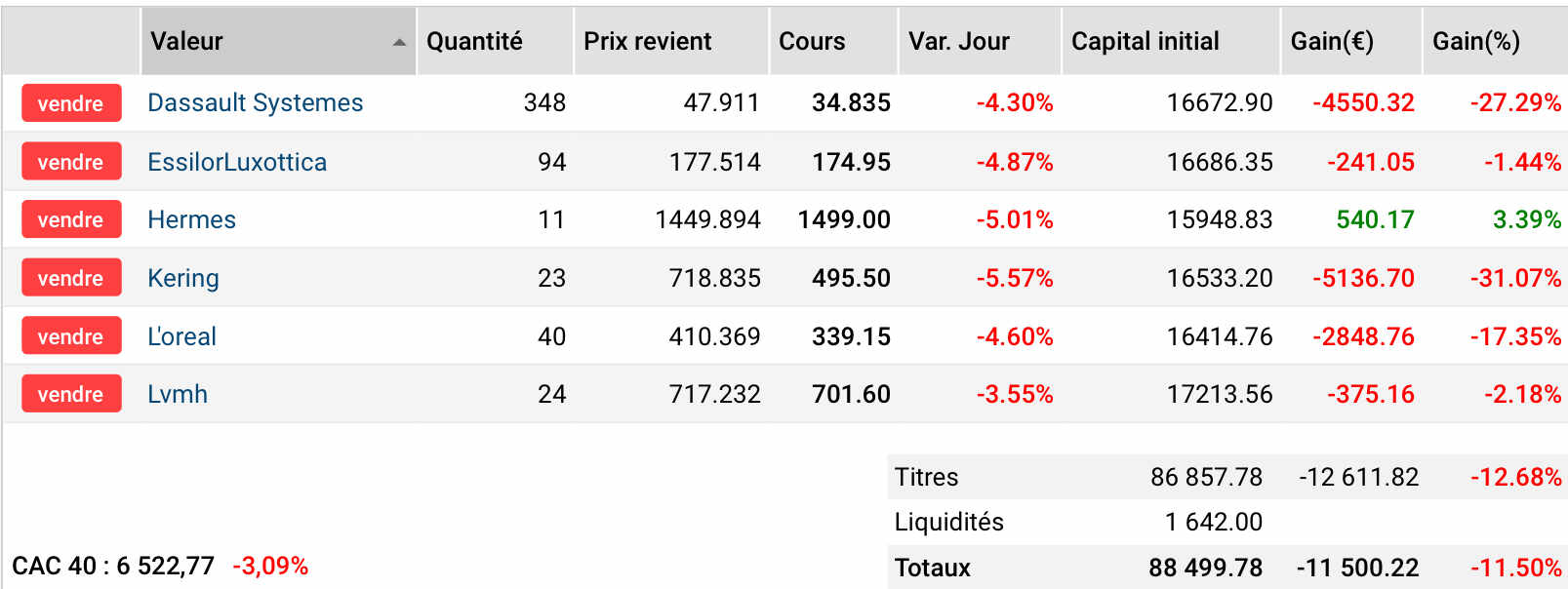
Task: Open the EssilorLuxottica link
Action: [x=237, y=162]
